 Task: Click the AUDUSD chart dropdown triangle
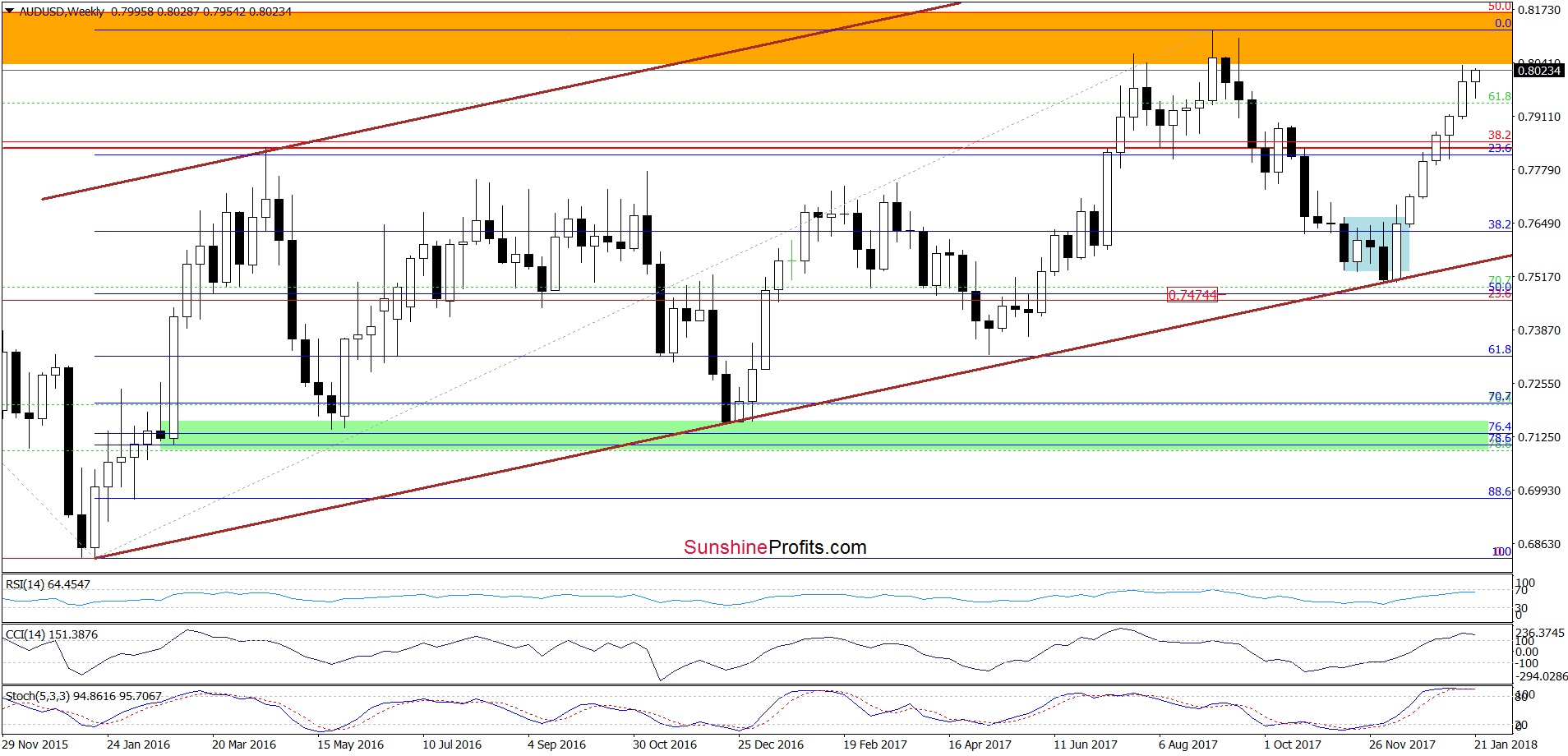[9, 12]
